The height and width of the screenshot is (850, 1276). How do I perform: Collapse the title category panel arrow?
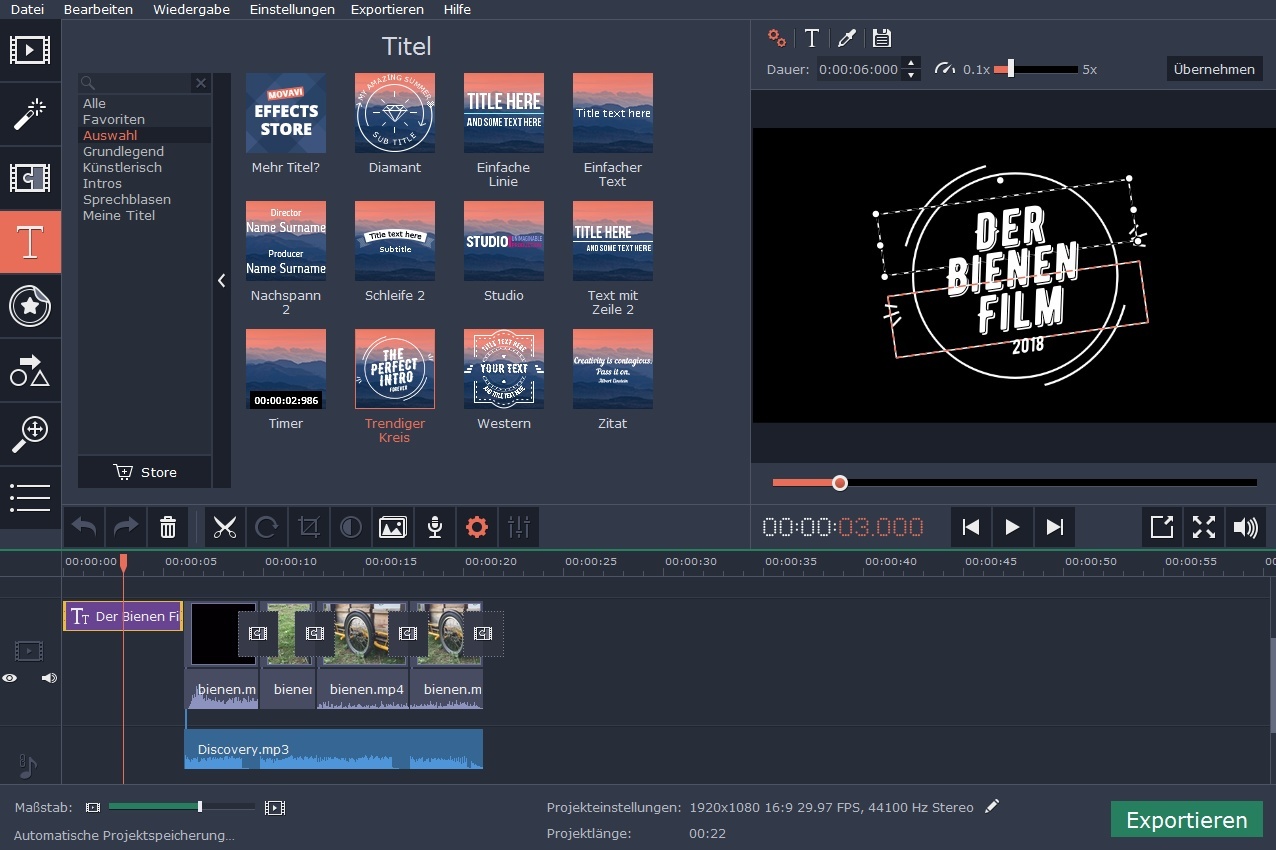(222, 281)
